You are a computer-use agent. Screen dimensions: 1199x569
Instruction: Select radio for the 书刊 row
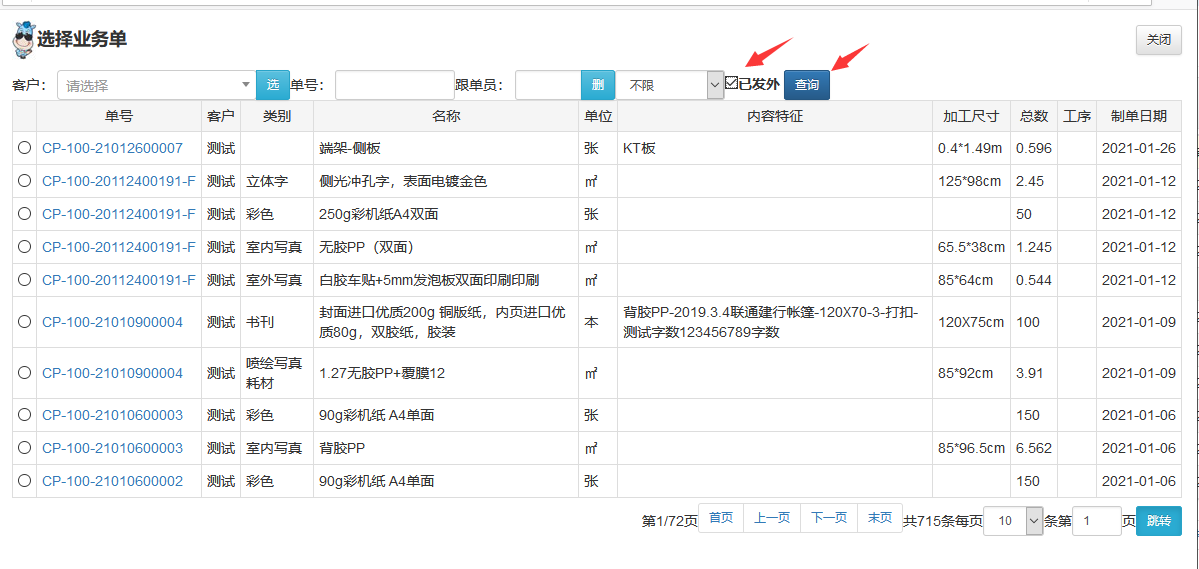24,321
